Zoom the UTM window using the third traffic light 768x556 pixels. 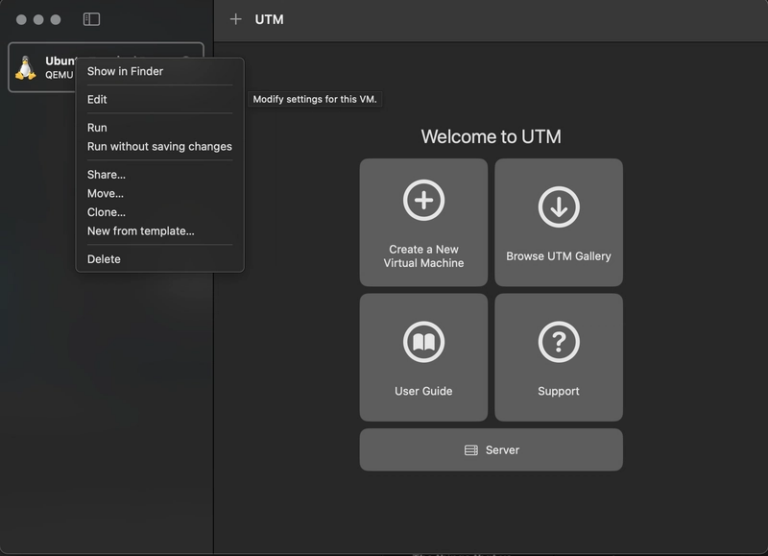tap(55, 19)
